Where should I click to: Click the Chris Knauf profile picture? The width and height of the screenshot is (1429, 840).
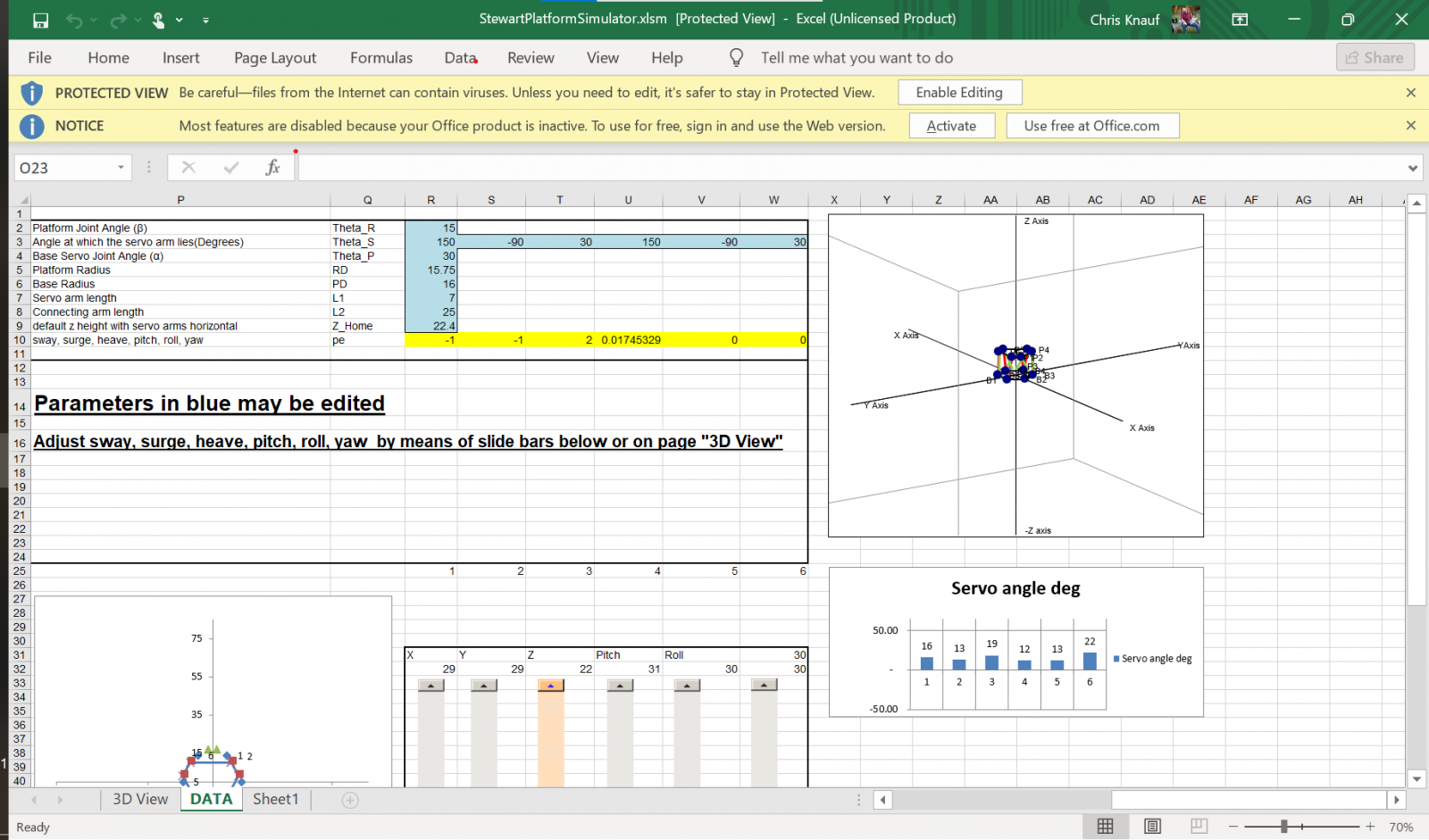(1186, 19)
